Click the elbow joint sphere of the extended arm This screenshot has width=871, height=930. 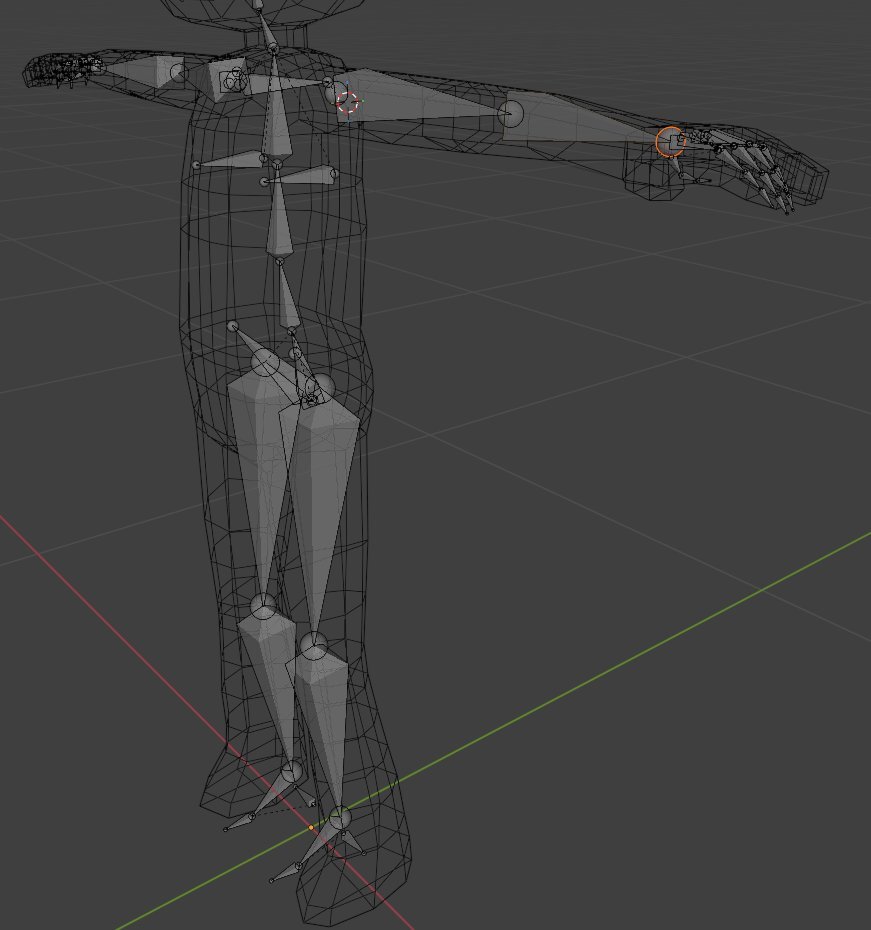point(511,114)
